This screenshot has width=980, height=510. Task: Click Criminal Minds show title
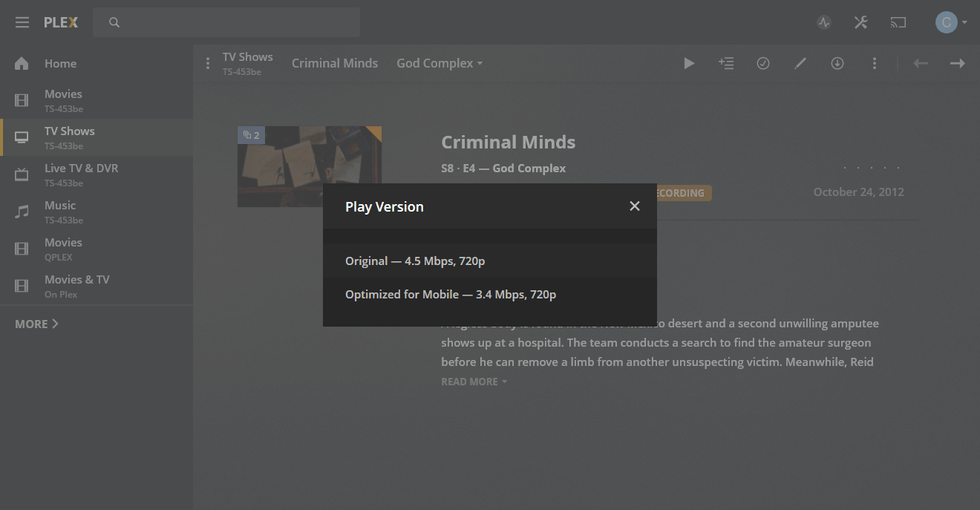(508, 142)
